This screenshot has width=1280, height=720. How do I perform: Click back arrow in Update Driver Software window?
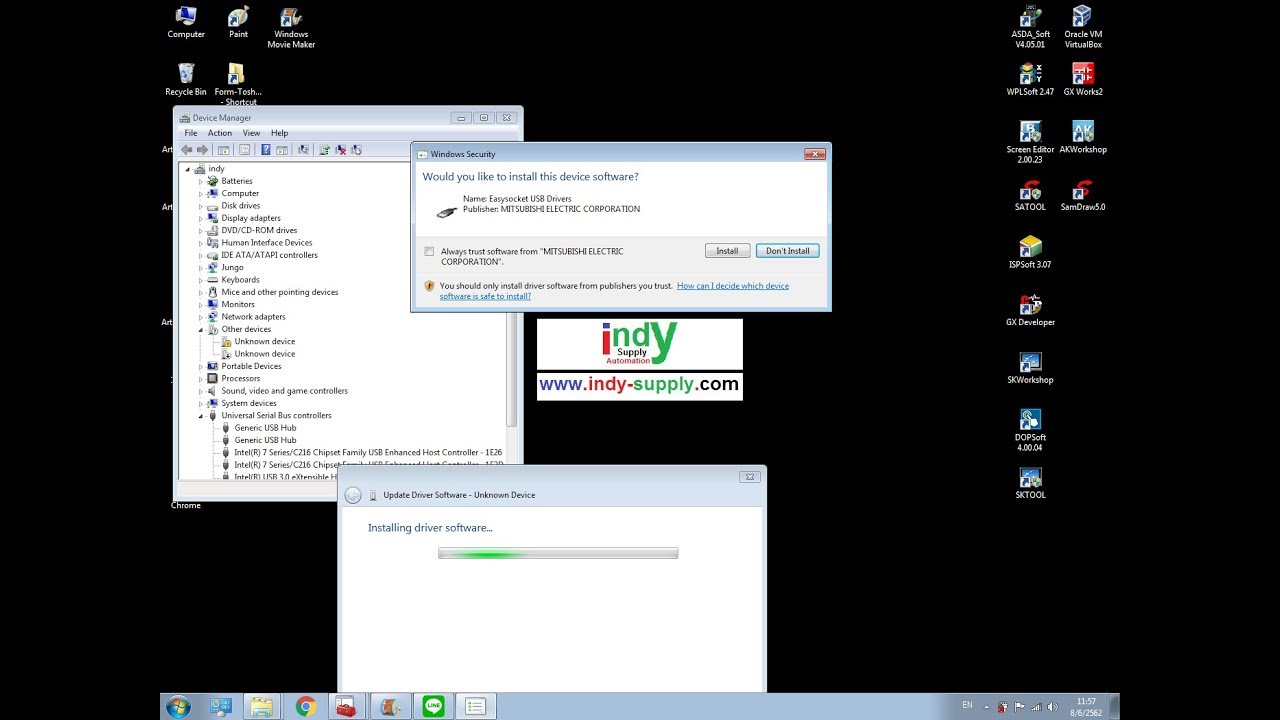click(353, 496)
